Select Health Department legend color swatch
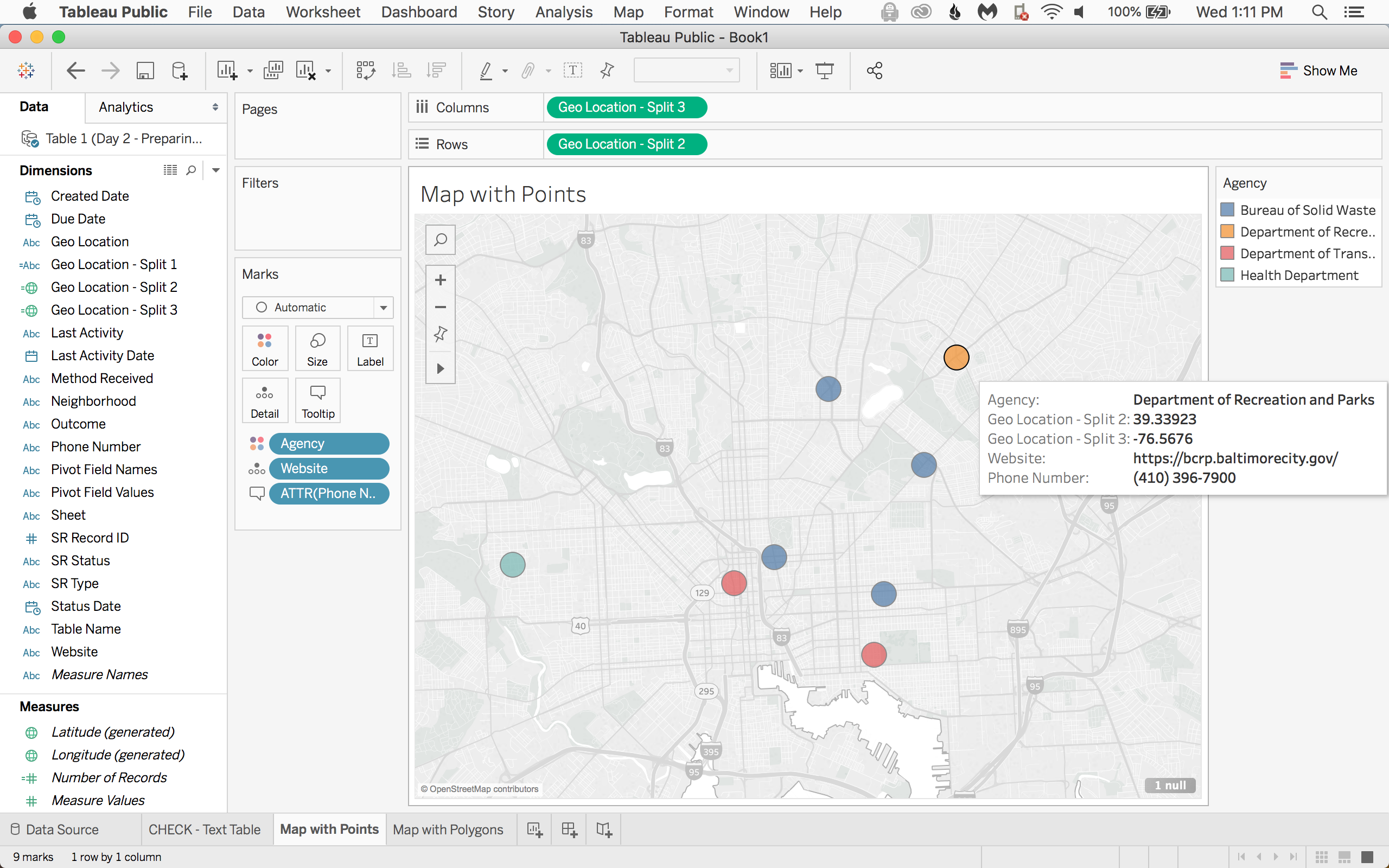The image size is (1389, 868). click(x=1227, y=276)
